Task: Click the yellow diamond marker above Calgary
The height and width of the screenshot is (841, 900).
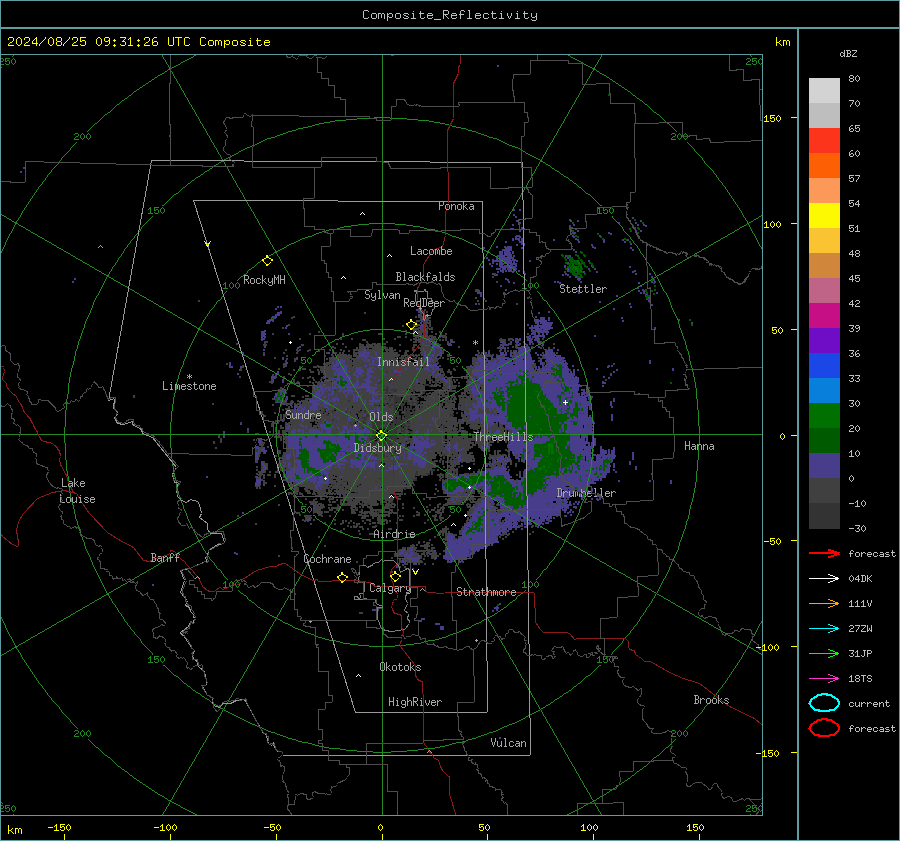Action: coord(395,576)
